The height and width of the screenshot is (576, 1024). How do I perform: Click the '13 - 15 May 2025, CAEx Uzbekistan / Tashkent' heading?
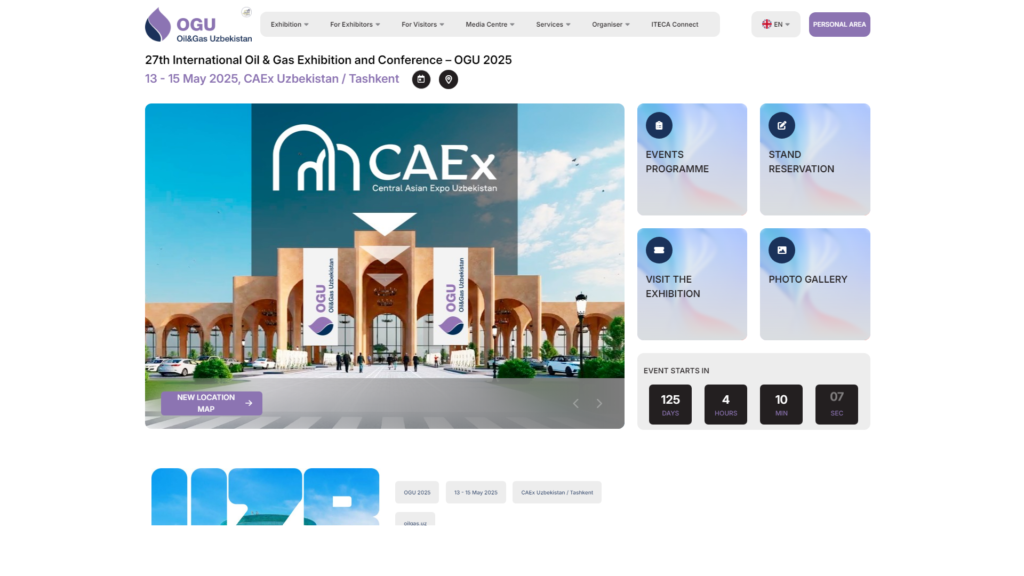pos(272,79)
